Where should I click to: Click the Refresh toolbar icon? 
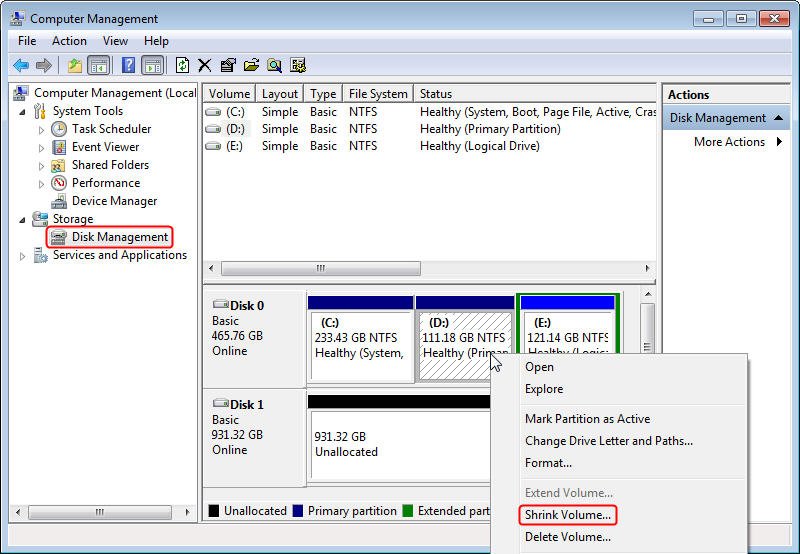point(182,65)
